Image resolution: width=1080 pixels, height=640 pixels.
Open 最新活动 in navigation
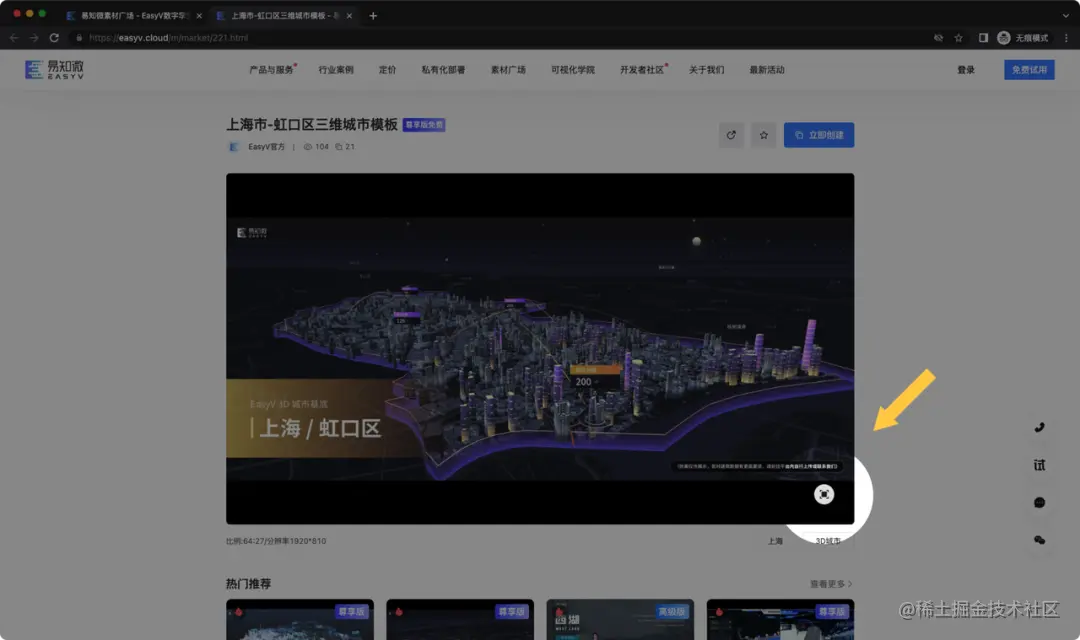[767, 70]
